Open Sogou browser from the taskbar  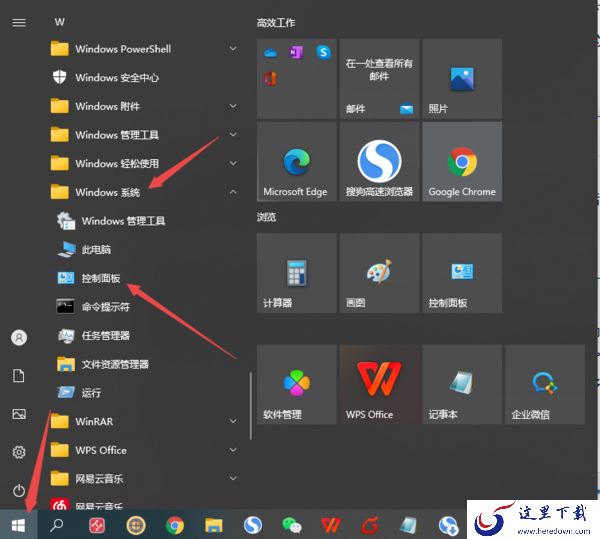(x=253, y=525)
